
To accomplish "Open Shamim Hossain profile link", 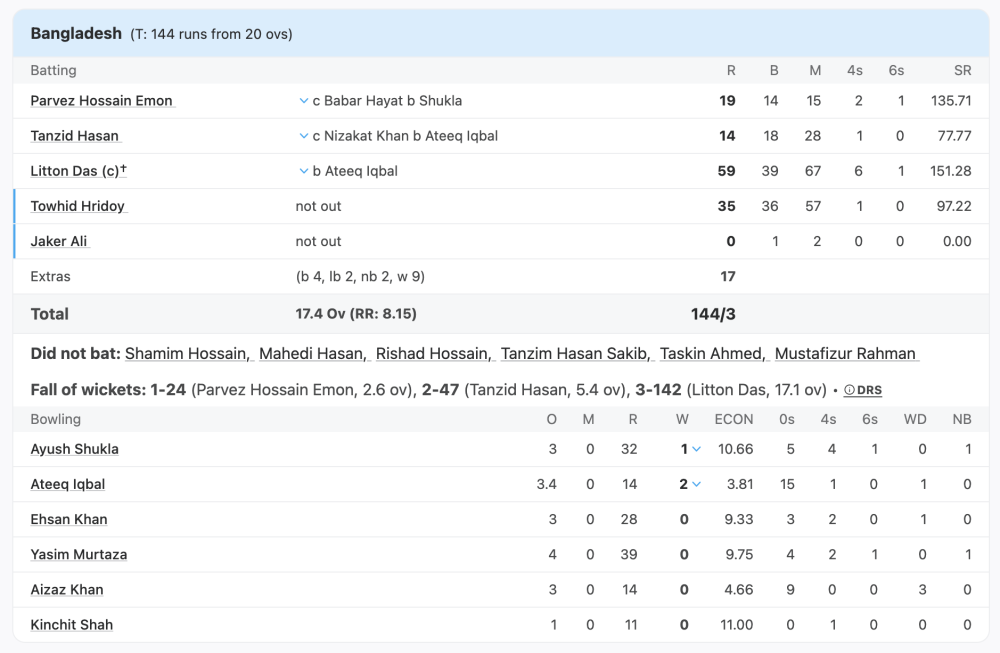I will click(x=186, y=353).
